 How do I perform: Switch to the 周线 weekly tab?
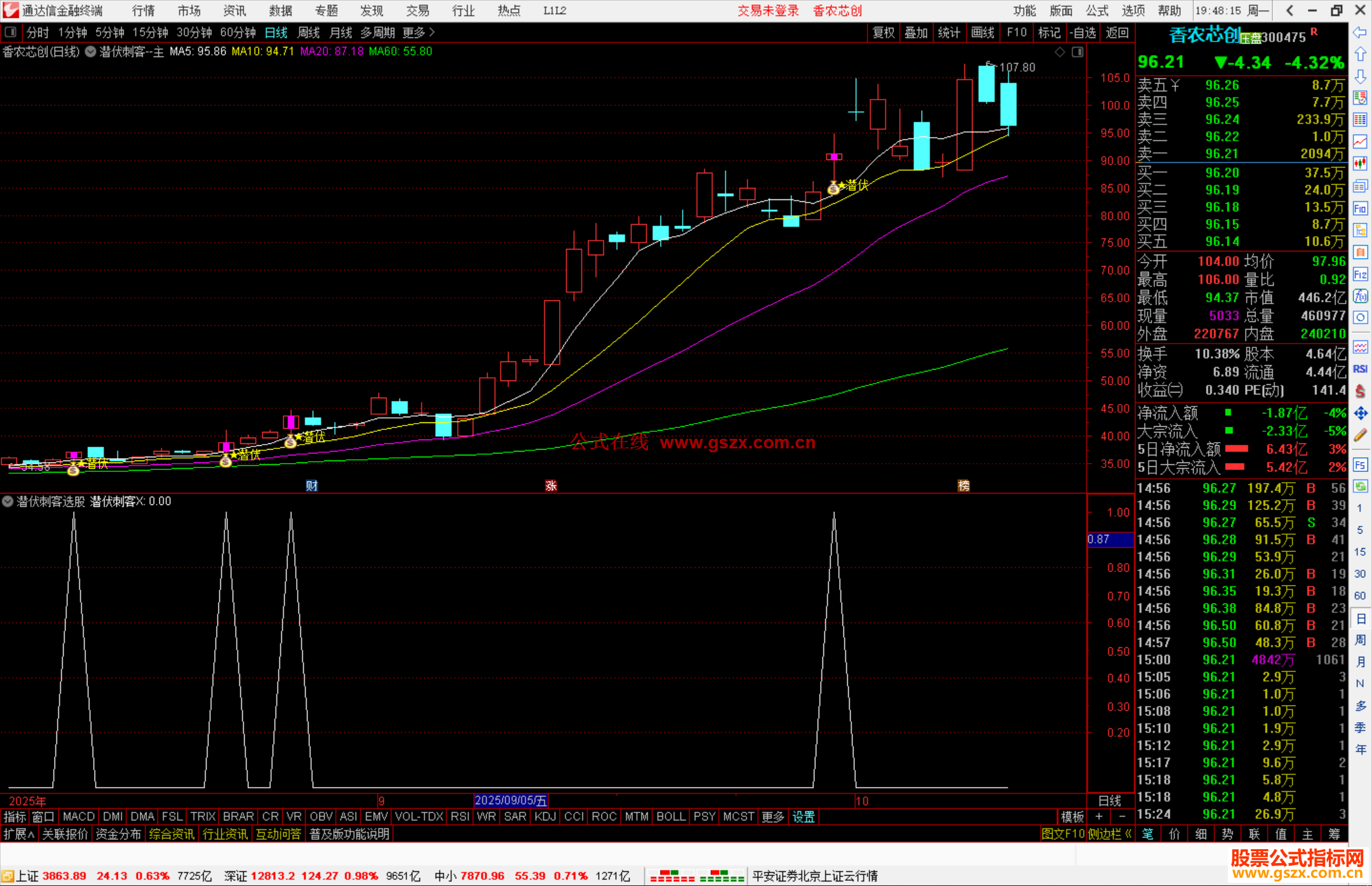(x=309, y=32)
